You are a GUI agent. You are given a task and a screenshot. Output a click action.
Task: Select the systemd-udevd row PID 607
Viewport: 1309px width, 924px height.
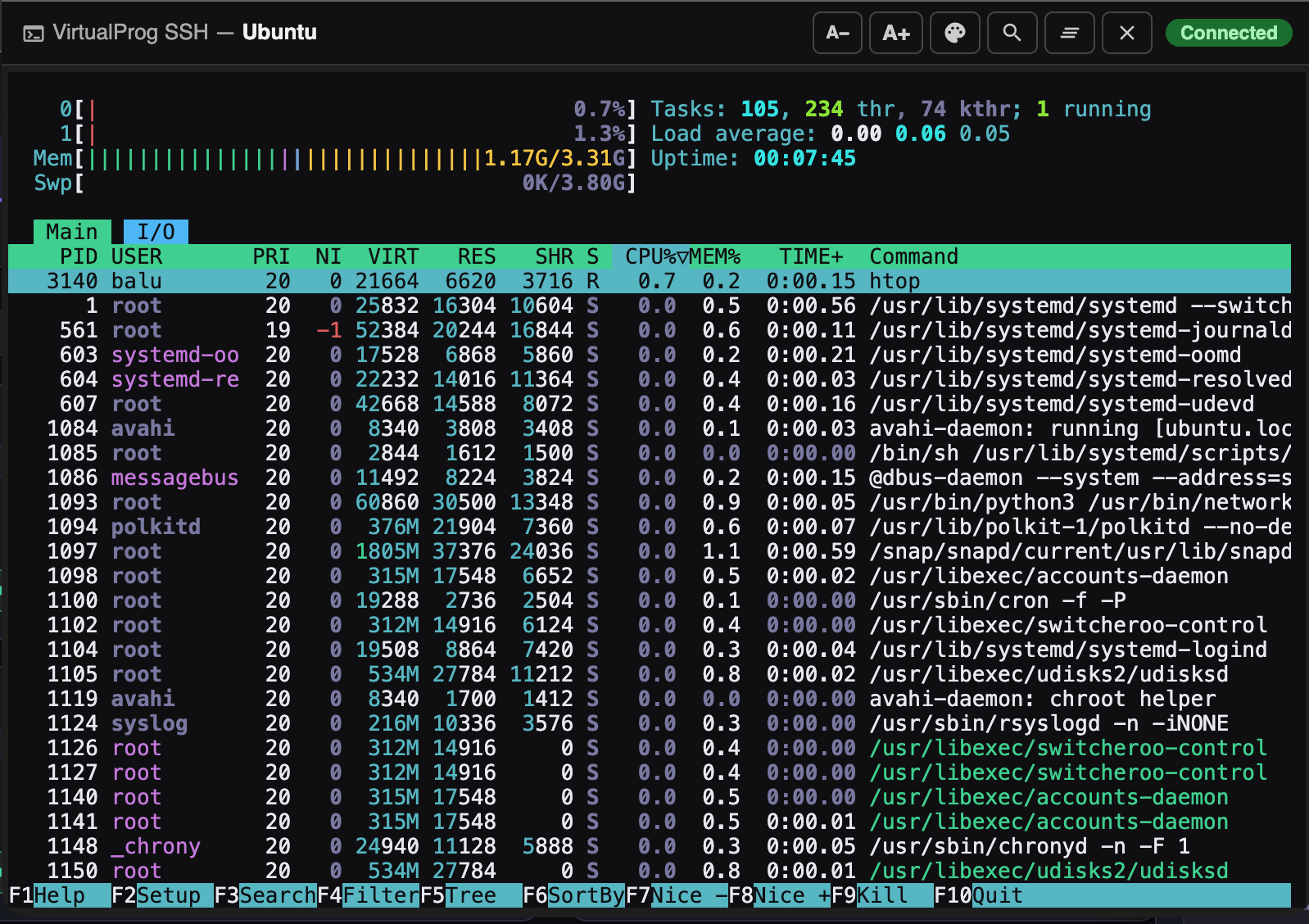650,404
